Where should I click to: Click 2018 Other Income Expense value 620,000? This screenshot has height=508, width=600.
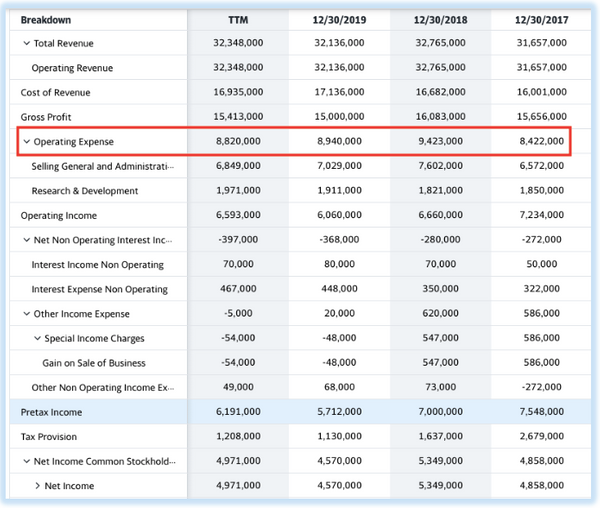pos(440,313)
